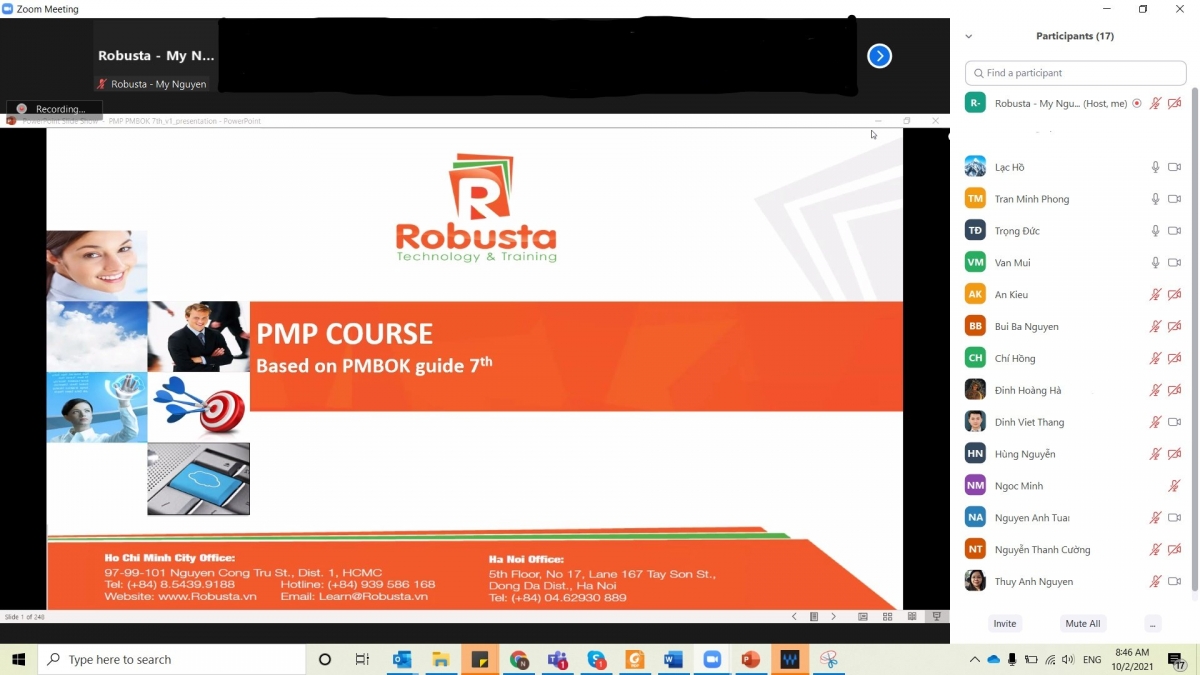The width and height of the screenshot is (1200, 675).
Task: Mute Van Mui's microphone
Action: coord(1155,263)
